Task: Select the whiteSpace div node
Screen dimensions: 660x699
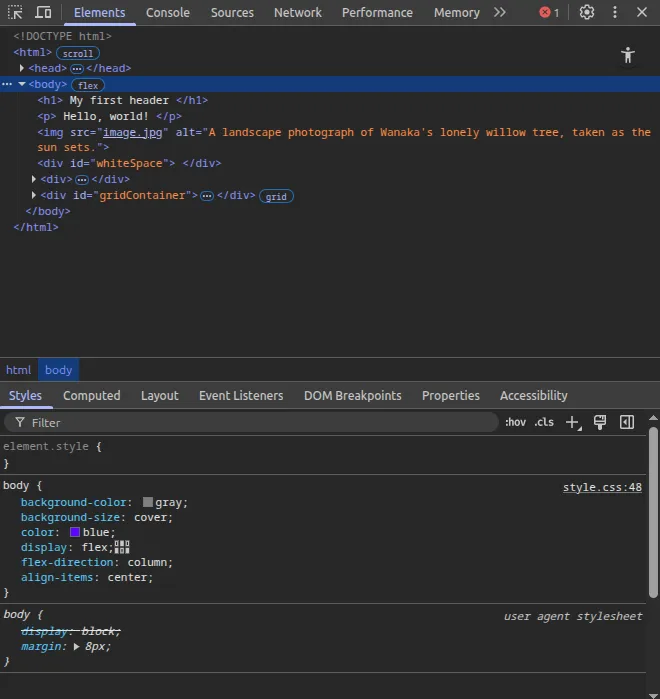Action: coord(129,163)
